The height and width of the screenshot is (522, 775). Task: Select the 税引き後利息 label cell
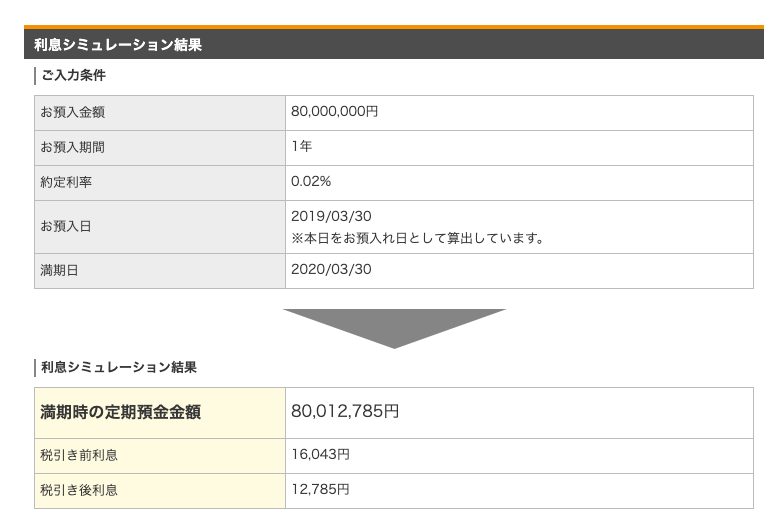click(160, 490)
